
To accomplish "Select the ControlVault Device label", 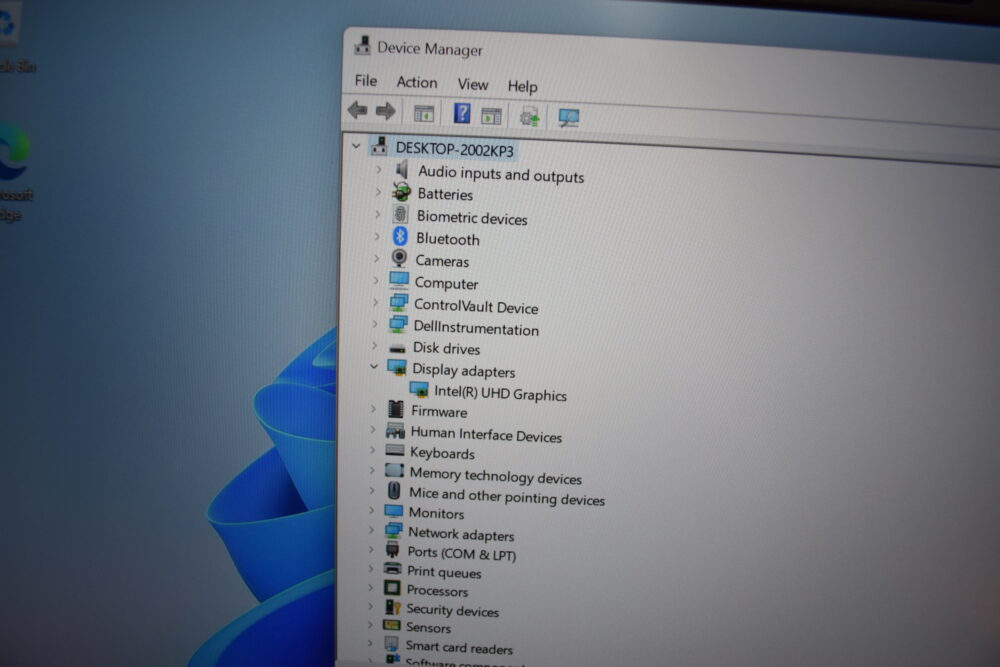I will click(476, 307).
